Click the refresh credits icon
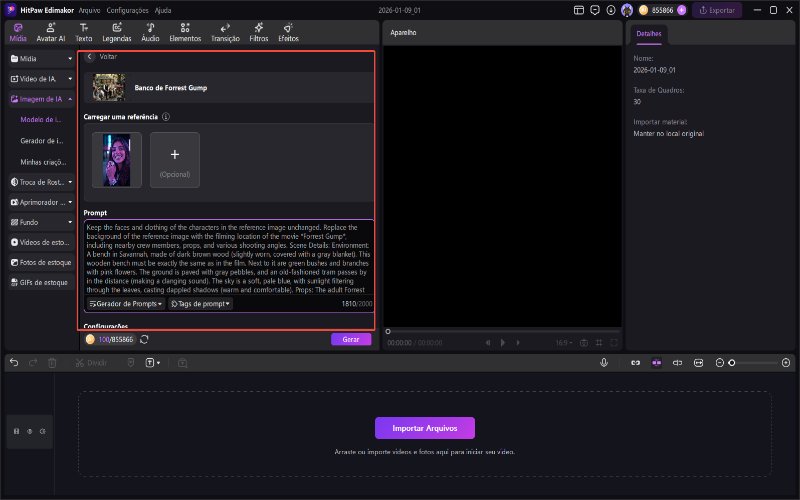The image size is (800, 500). point(145,339)
